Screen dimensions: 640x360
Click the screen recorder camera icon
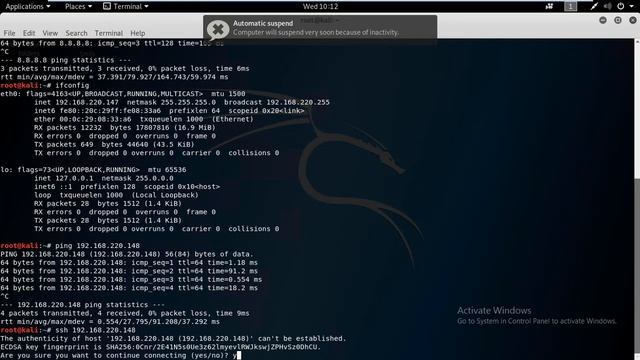[x=549, y=7]
